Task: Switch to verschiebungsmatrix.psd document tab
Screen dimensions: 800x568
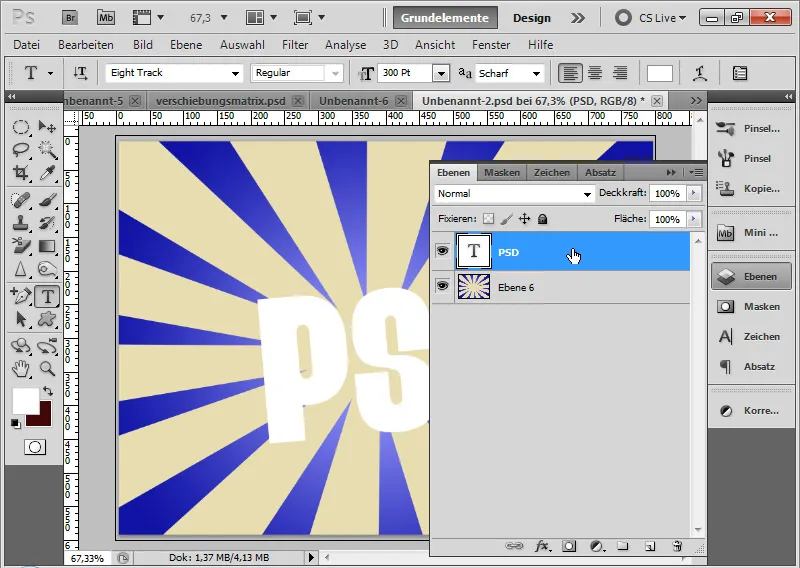Action: [x=220, y=101]
